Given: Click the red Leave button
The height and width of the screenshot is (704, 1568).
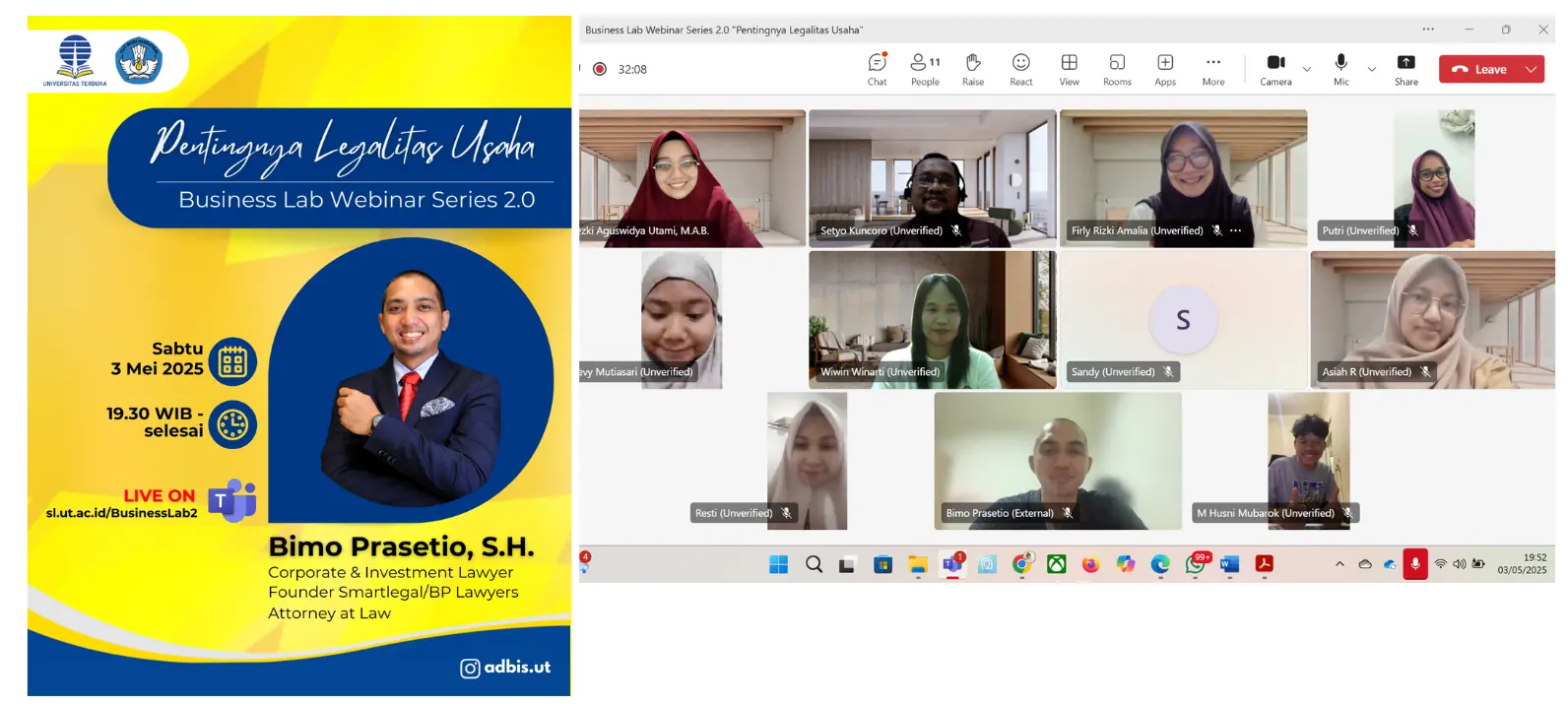Looking at the screenshot, I should tap(1479, 70).
